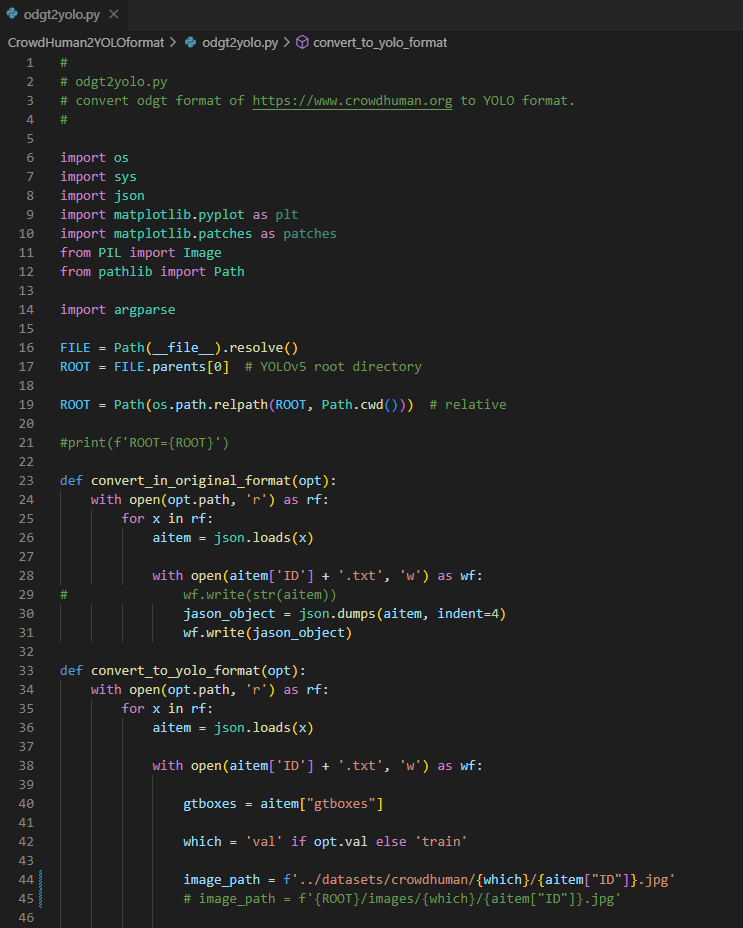Viewport: 743px width, 928px height.
Task: Click the function cube icon in breadcrumb
Action: point(302,43)
